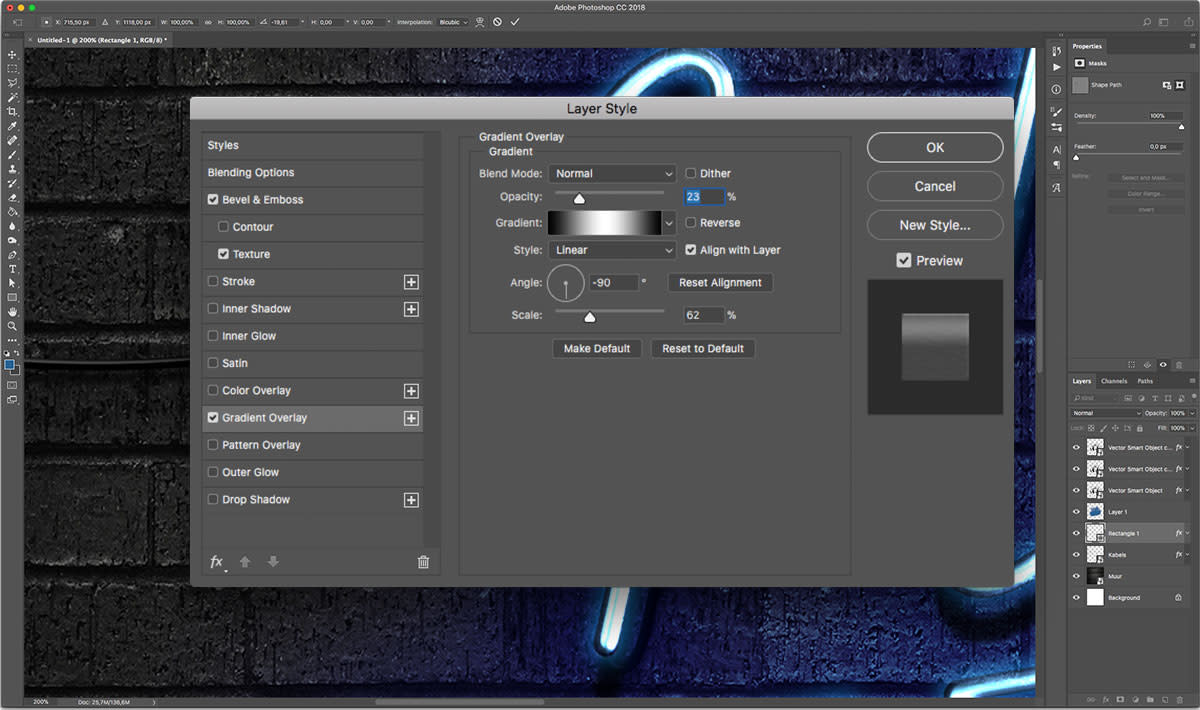Click the New Style... button

[x=935, y=225]
